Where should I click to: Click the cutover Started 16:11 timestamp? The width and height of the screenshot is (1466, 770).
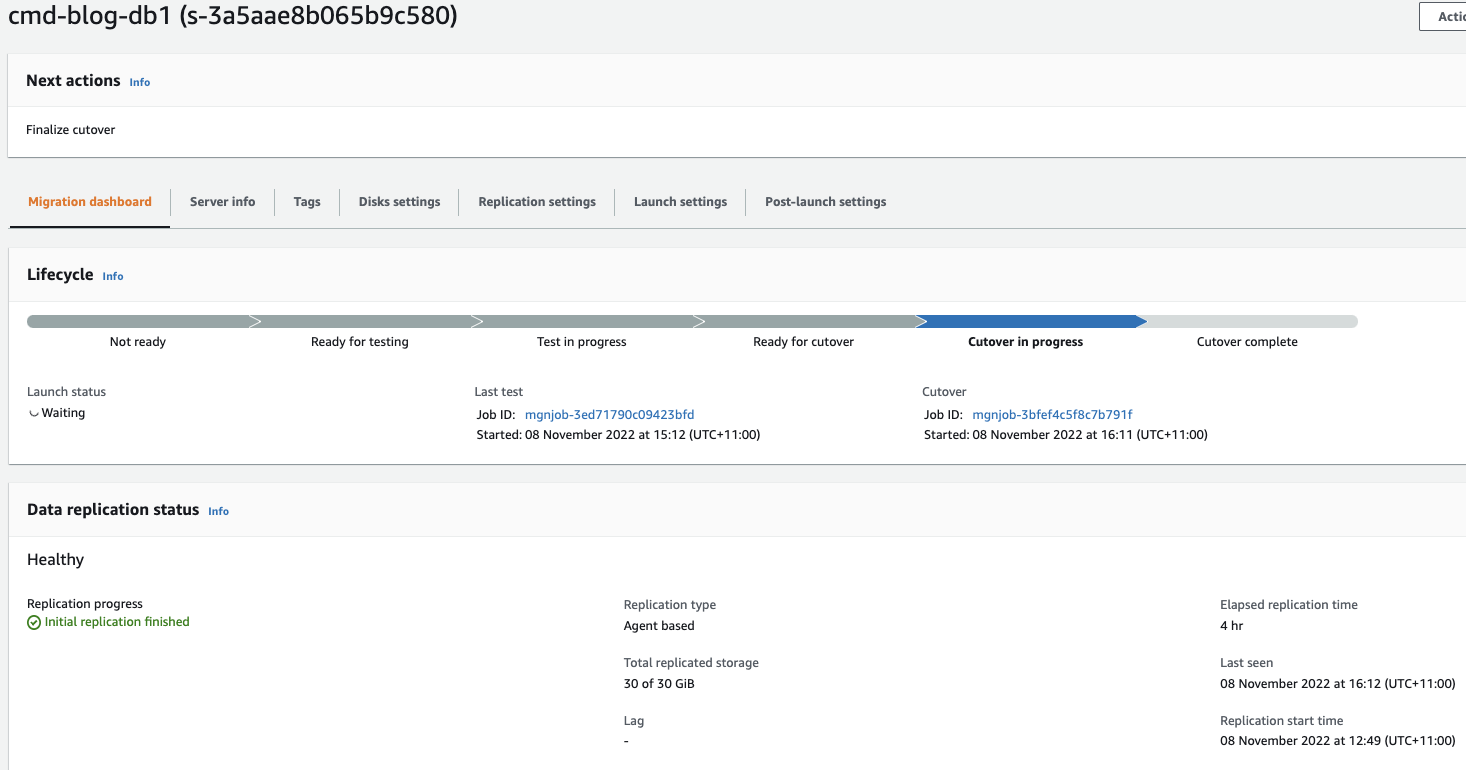1066,435
